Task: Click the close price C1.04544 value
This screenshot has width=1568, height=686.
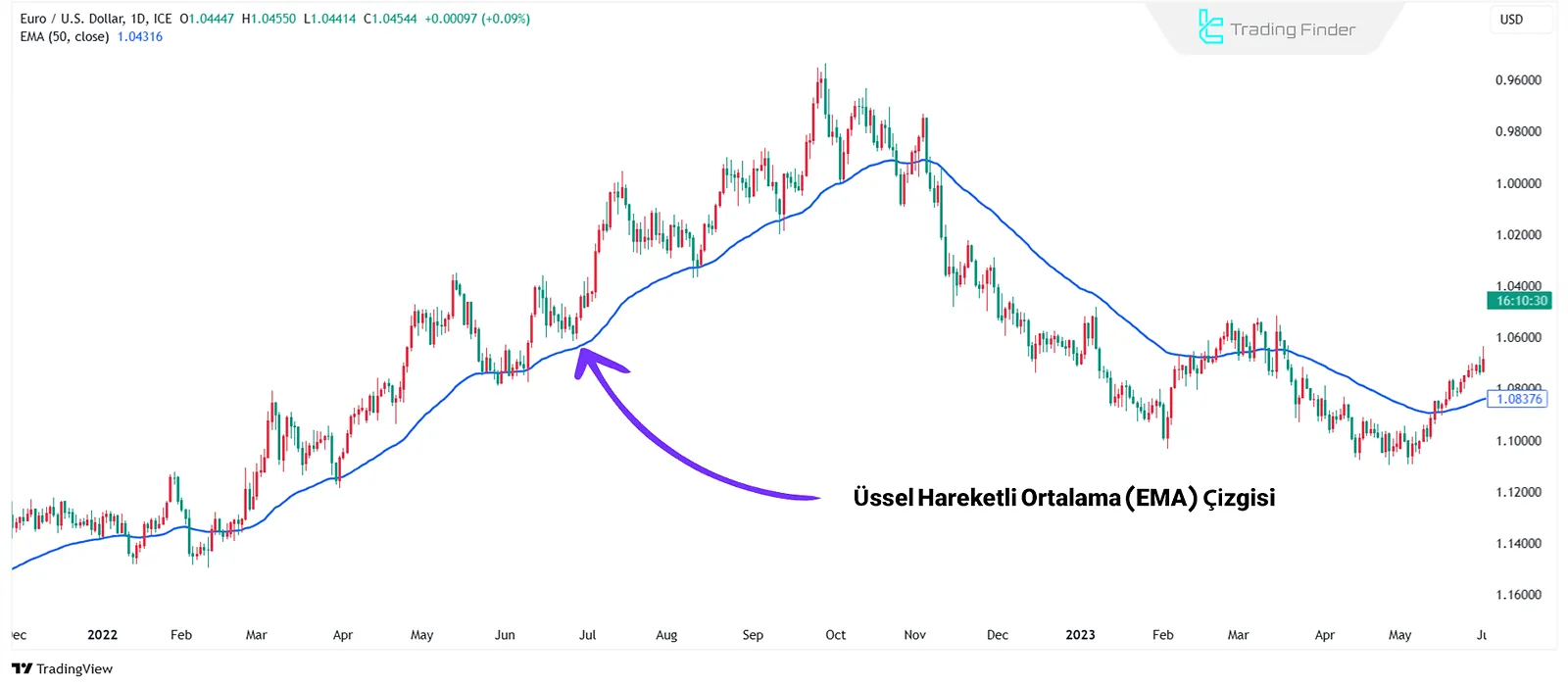Action: point(390,19)
